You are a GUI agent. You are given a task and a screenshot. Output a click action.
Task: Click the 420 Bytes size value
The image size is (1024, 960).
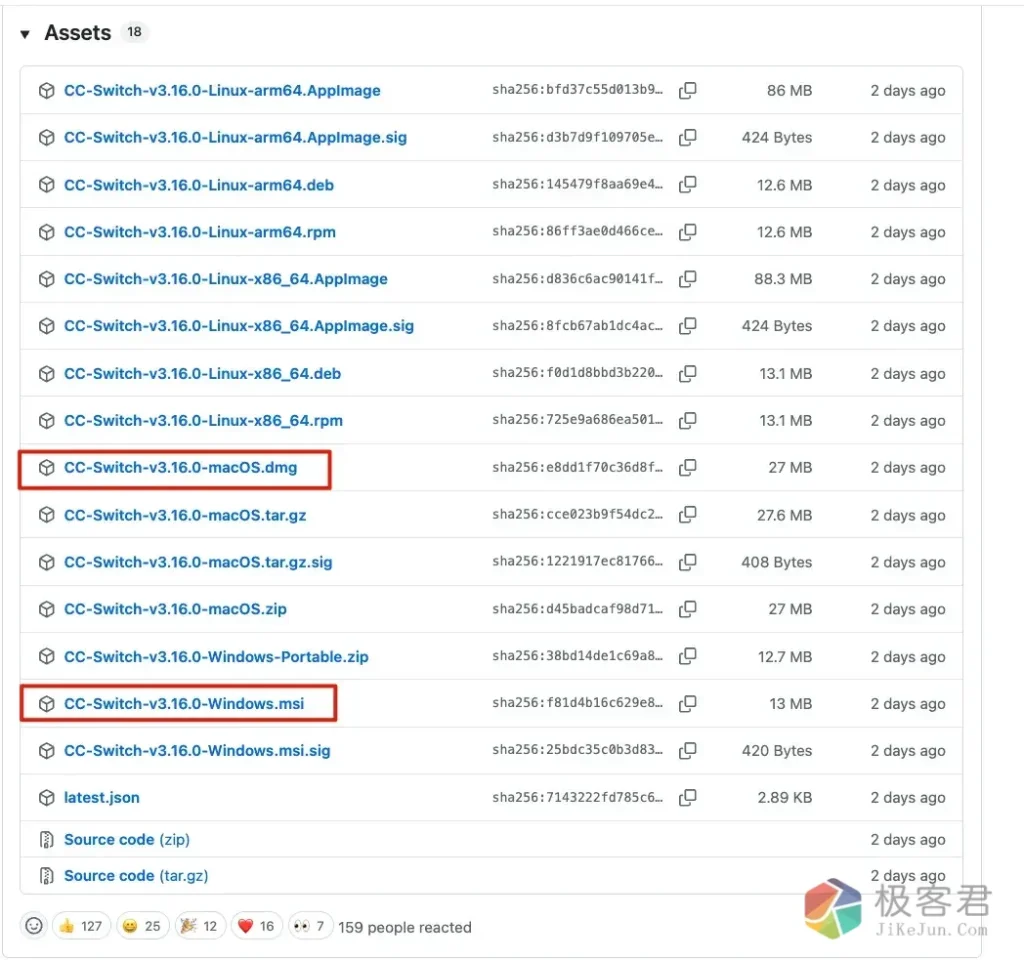point(776,750)
